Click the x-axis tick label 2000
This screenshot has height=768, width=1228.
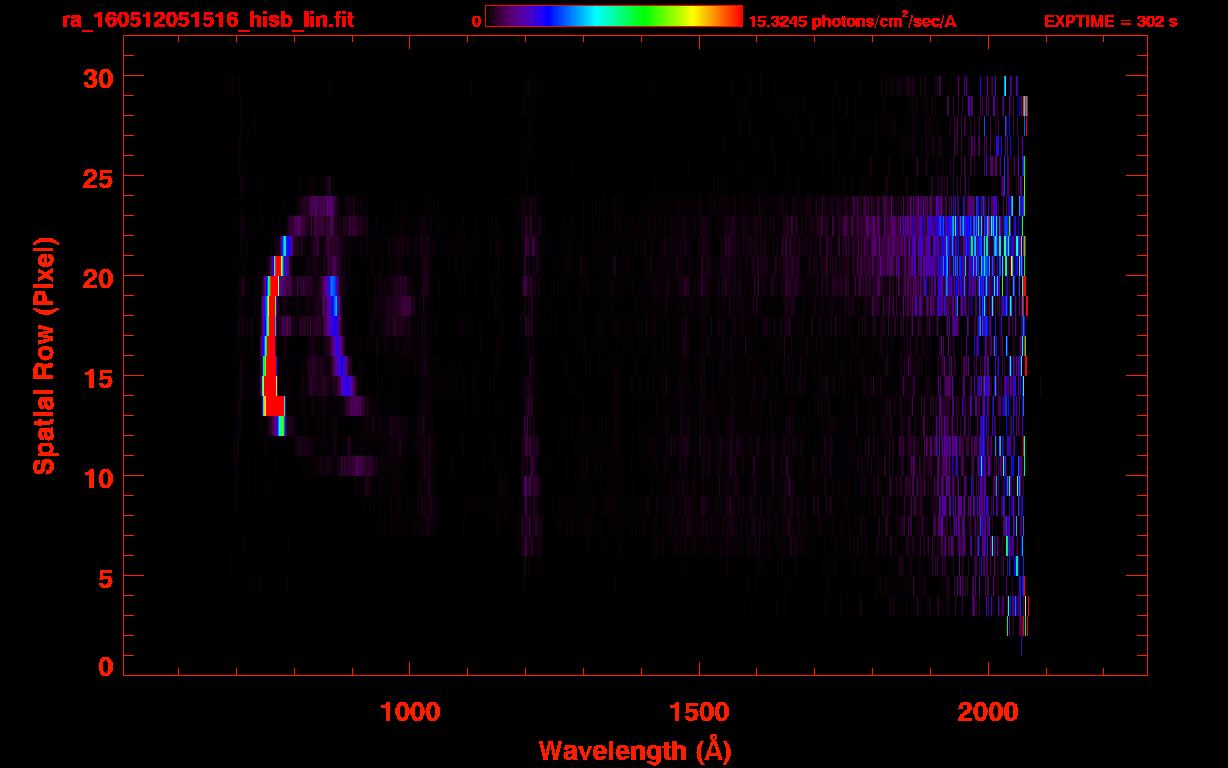[988, 710]
